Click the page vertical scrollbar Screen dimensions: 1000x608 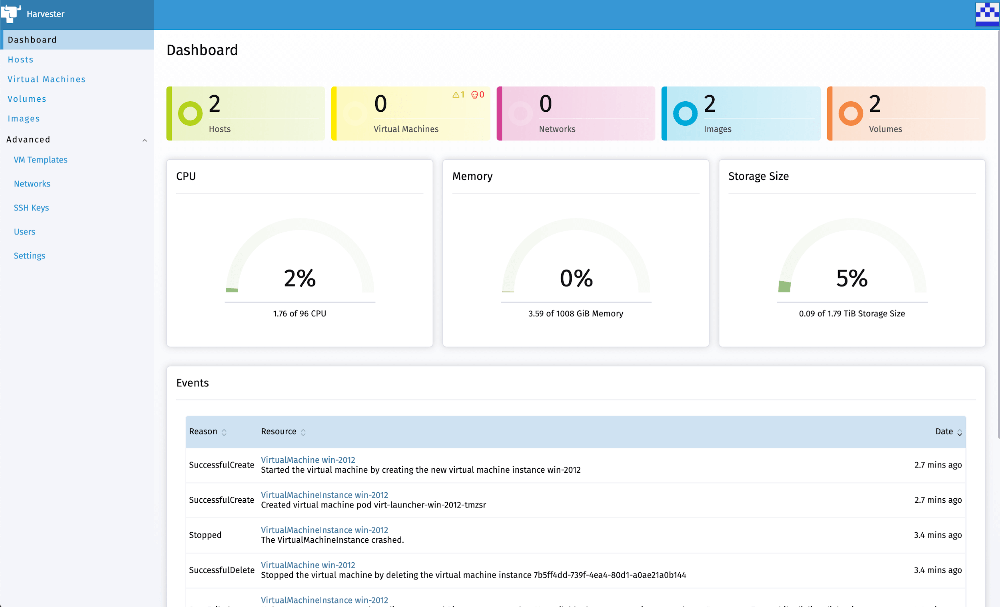click(x=995, y=300)
